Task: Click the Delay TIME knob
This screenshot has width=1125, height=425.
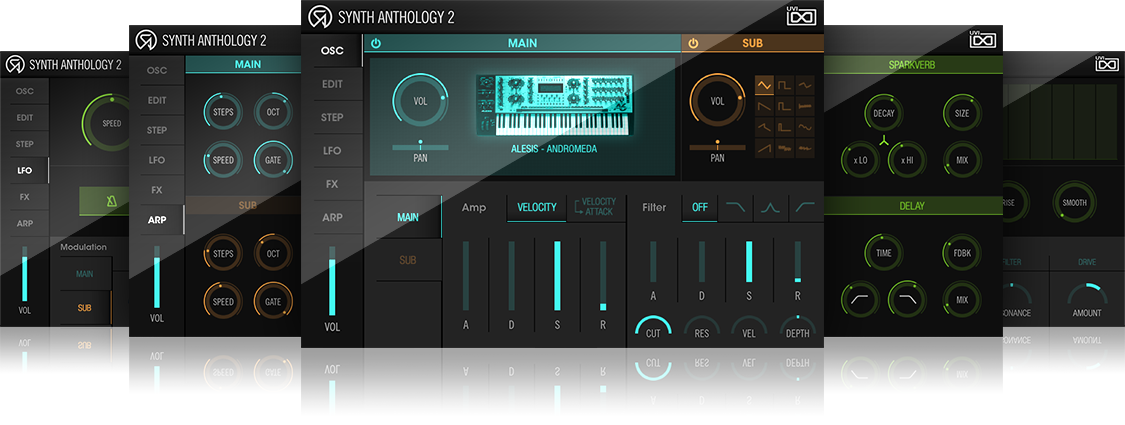Action: 884,253
